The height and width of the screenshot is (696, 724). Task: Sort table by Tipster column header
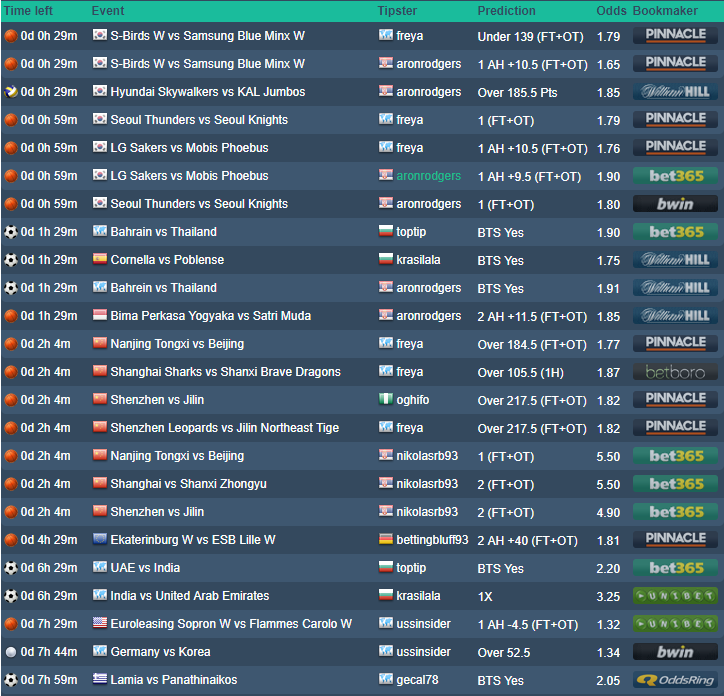(397, 11)
